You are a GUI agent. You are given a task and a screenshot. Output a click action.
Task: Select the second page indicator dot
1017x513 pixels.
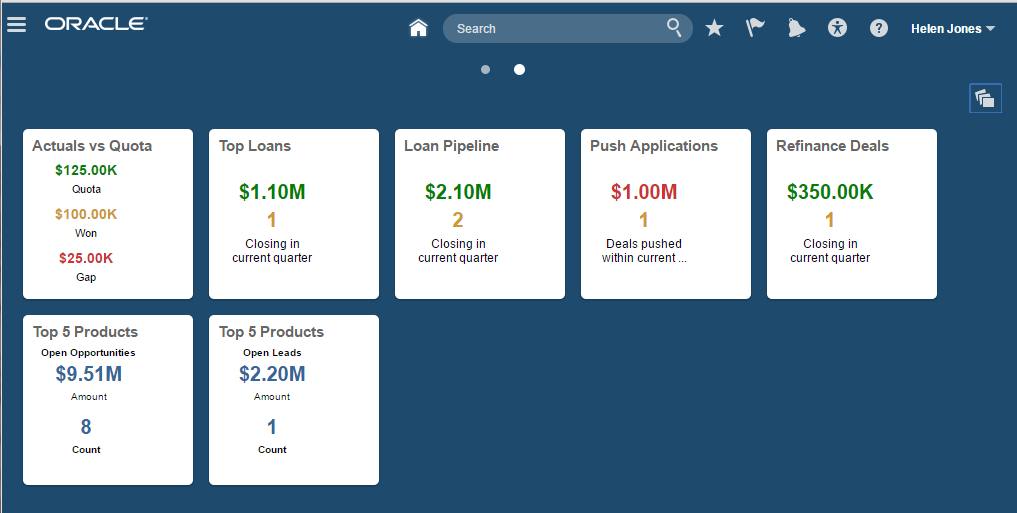[519, 70]
